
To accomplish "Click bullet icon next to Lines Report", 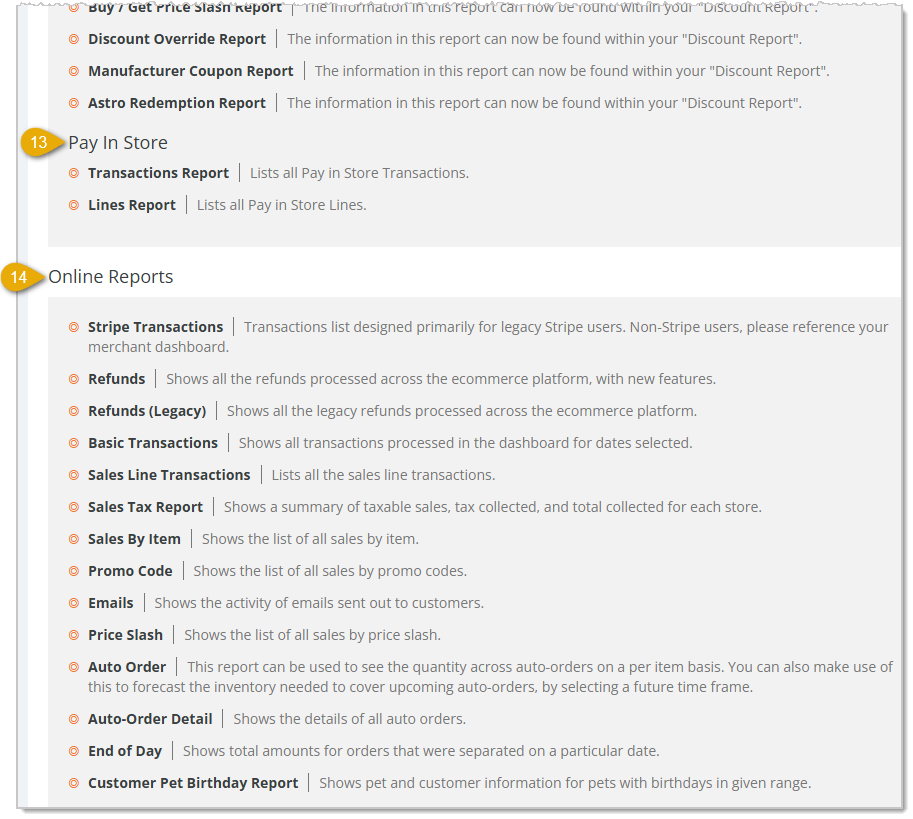I will (74, 205).
